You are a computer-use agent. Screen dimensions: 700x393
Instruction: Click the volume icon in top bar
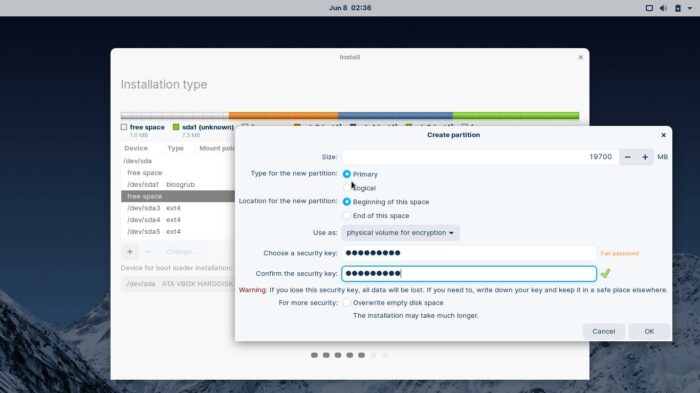point(663,8)
